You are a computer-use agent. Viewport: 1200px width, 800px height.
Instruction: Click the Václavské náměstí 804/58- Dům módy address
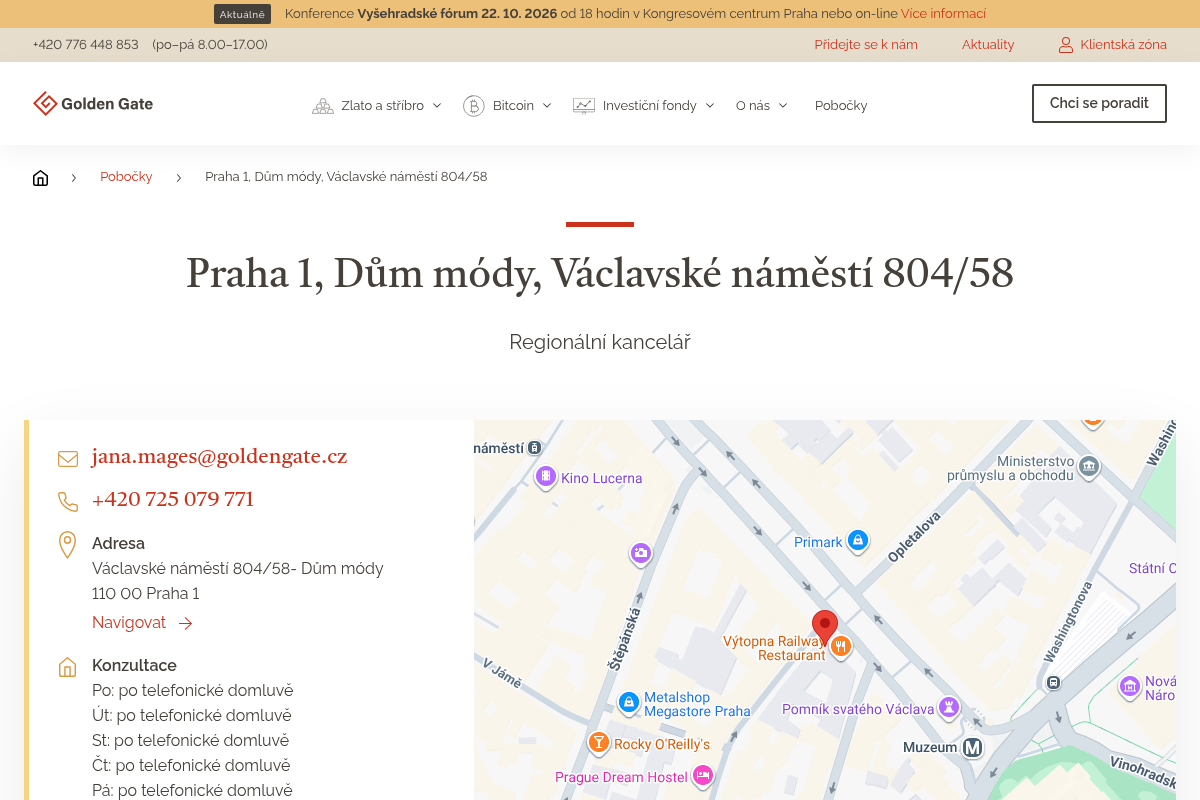238,569
